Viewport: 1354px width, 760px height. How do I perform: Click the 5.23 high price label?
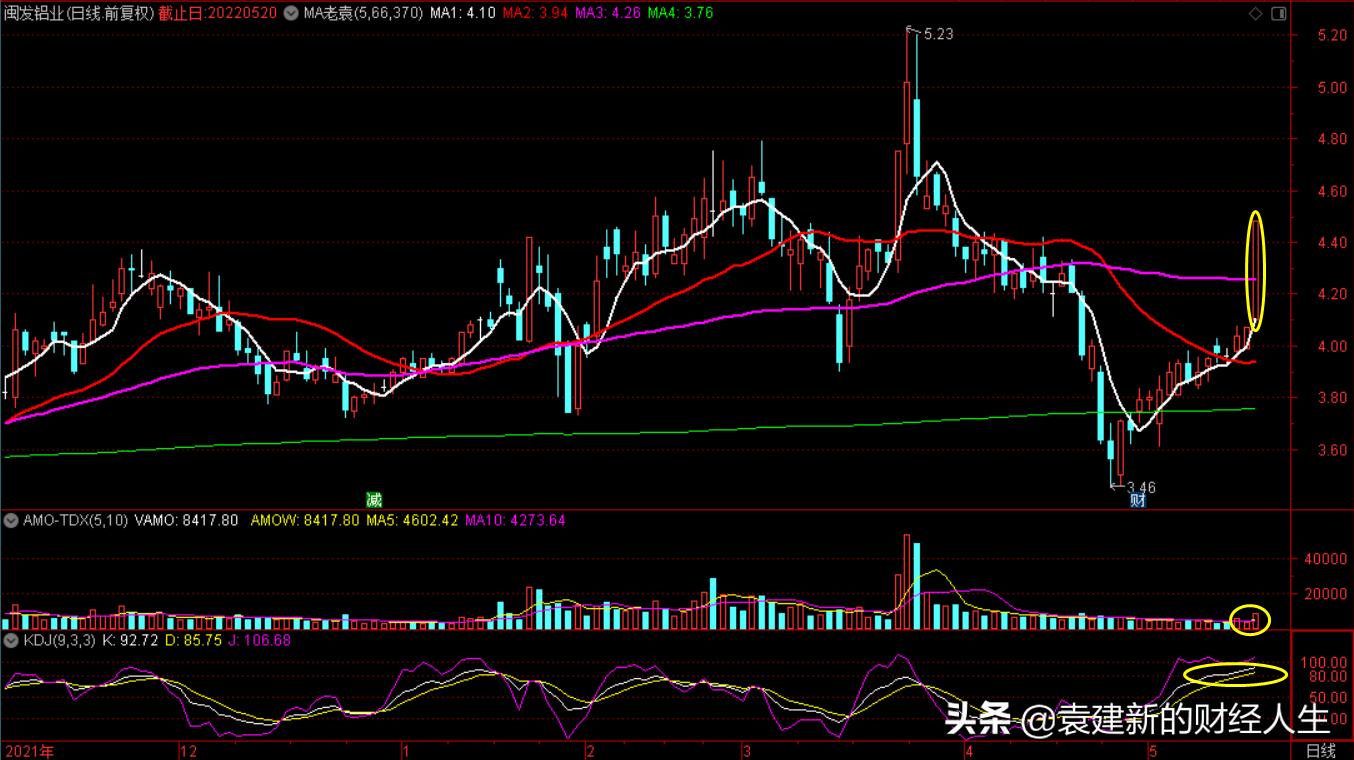tap(939, 34)
